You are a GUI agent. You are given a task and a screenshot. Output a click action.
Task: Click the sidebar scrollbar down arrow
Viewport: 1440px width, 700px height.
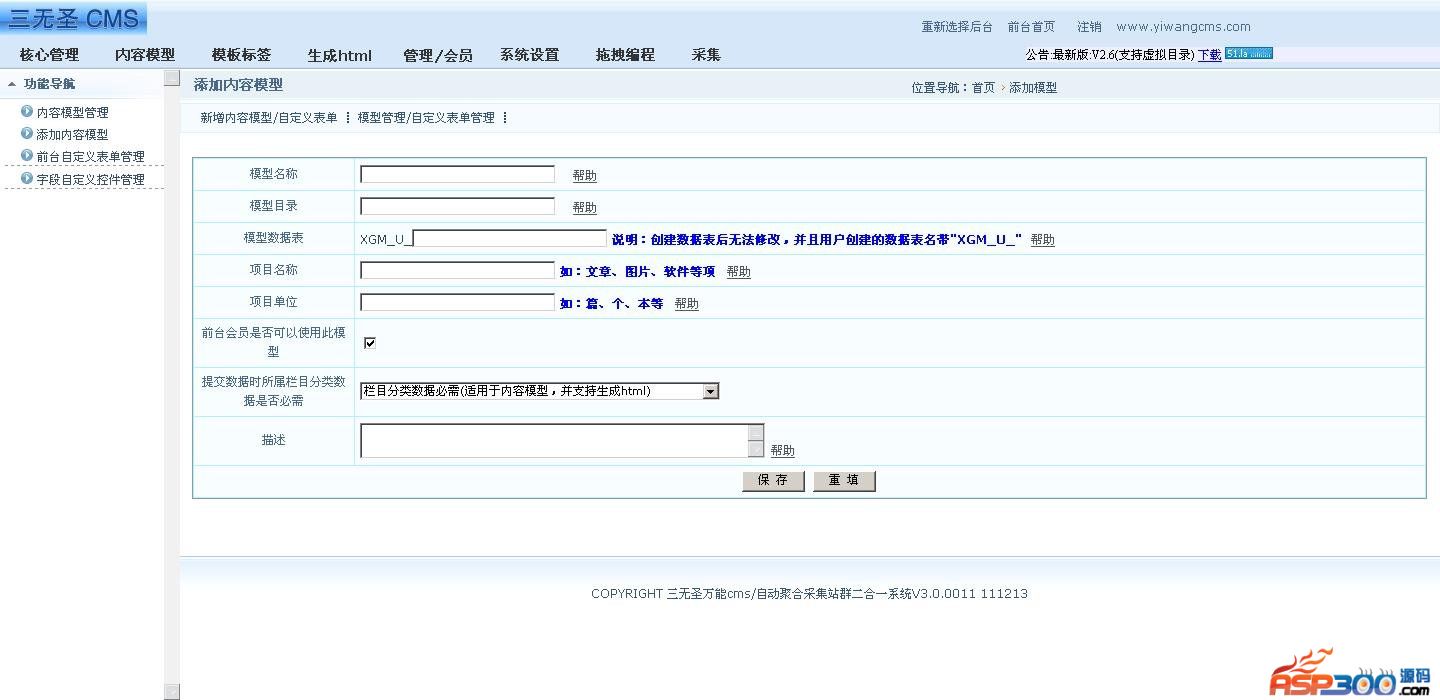pos(172,692)
